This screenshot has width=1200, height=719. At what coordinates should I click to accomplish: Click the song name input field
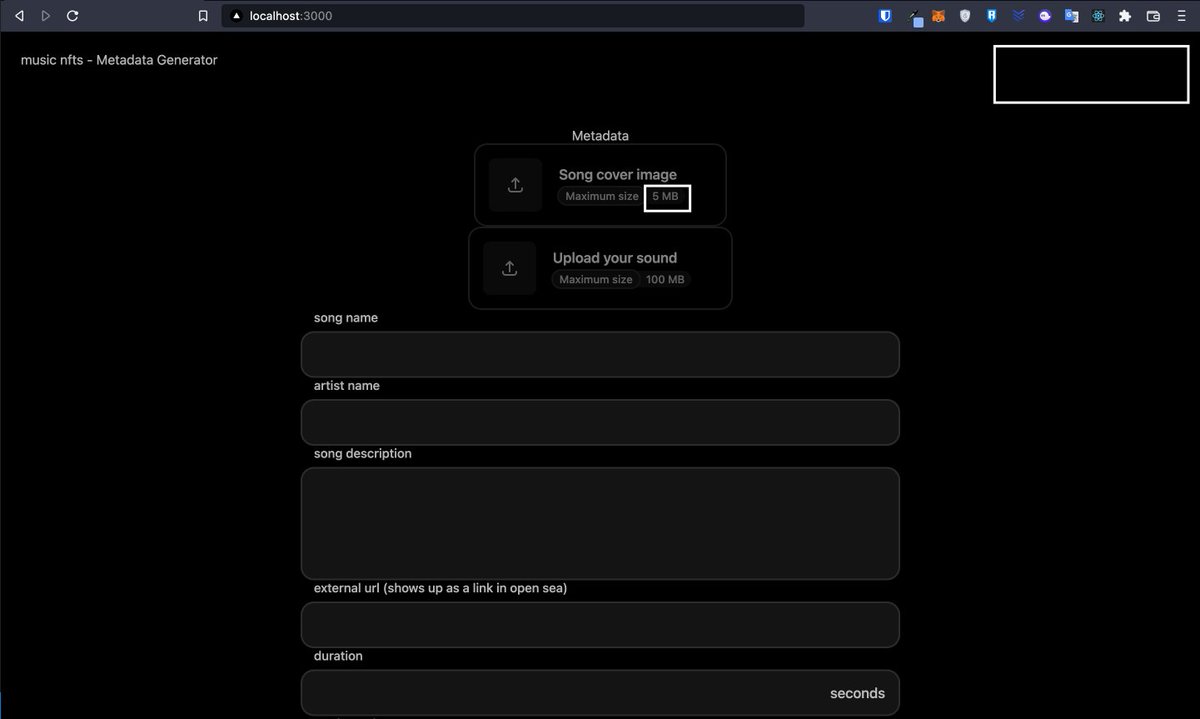pos(600,354)
